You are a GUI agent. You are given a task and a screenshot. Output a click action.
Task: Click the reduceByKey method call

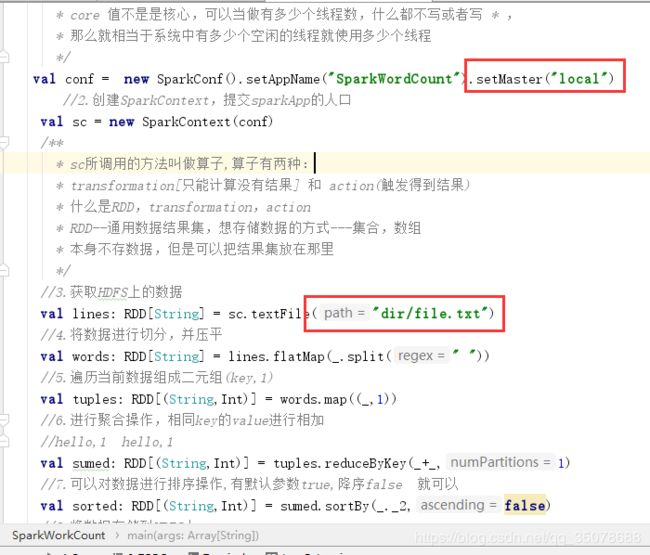pyautogui.click(x=365, y=463)
